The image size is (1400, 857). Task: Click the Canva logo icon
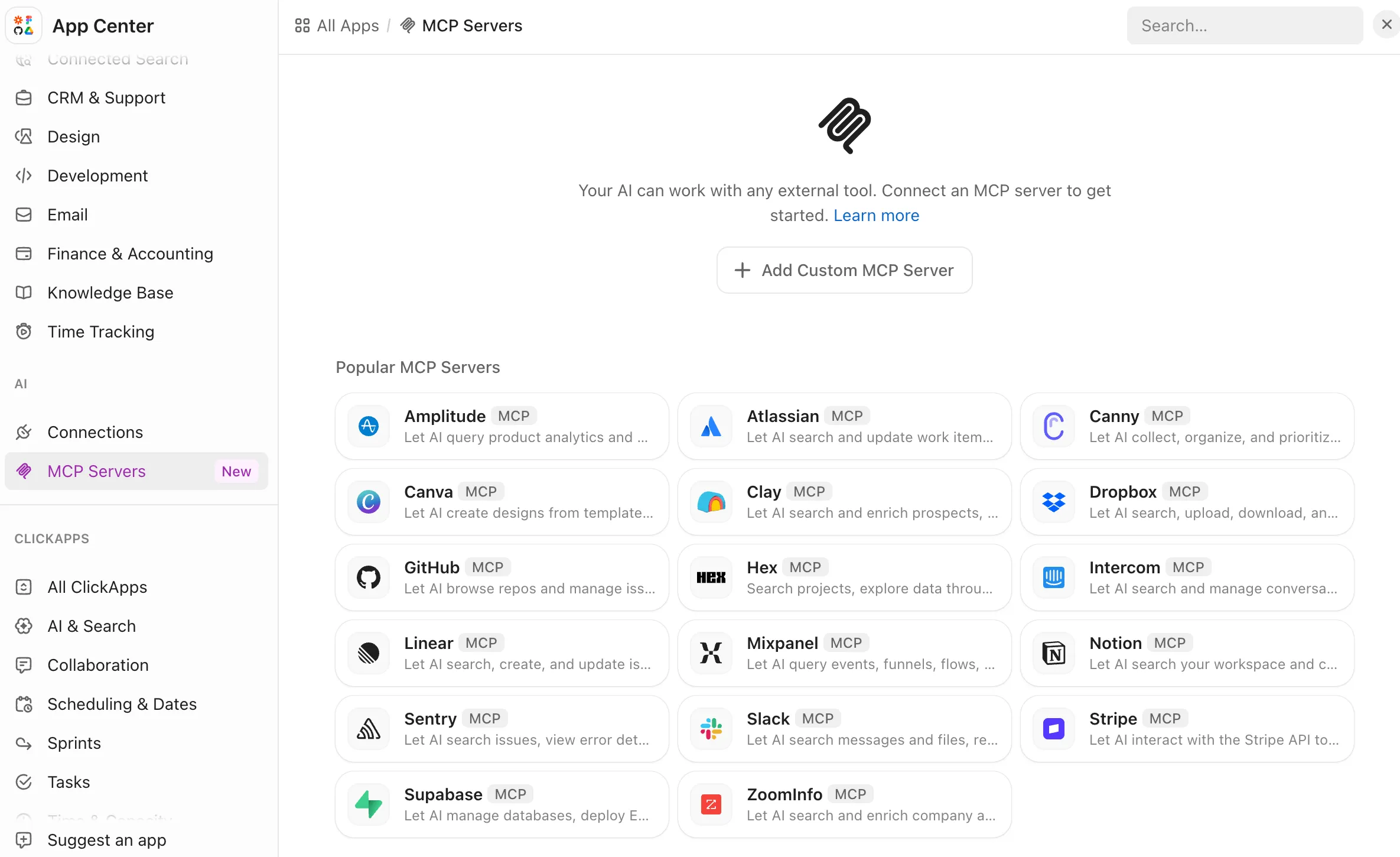(x=369, y=502)
